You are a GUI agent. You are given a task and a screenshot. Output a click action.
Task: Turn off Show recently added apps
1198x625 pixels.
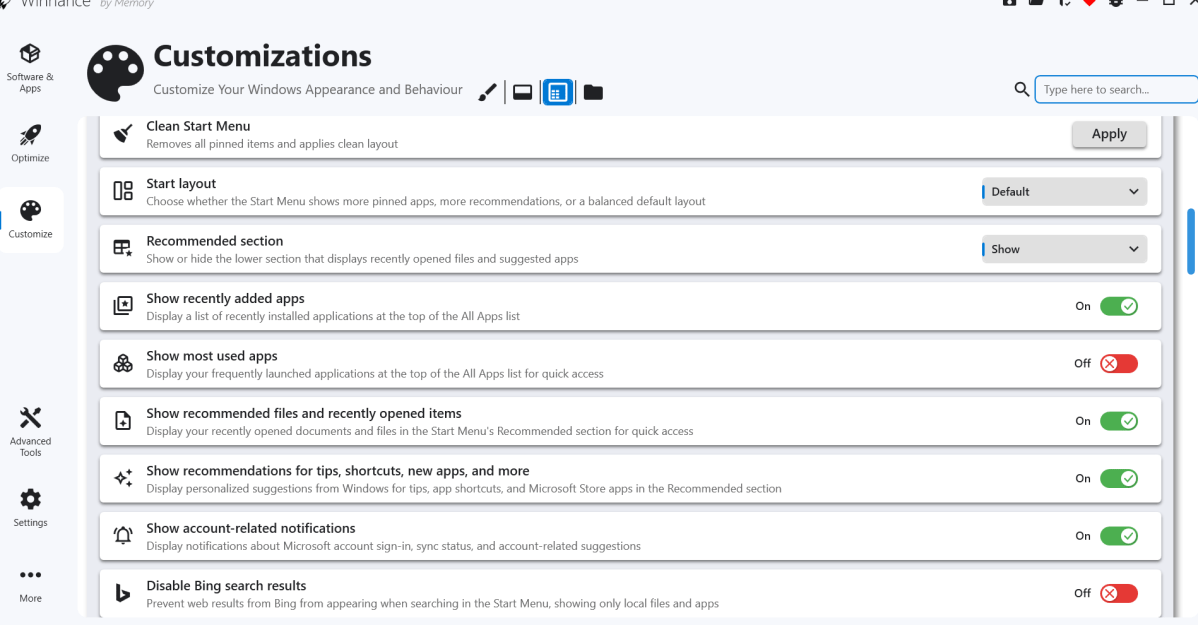[x=1118, y=306]
